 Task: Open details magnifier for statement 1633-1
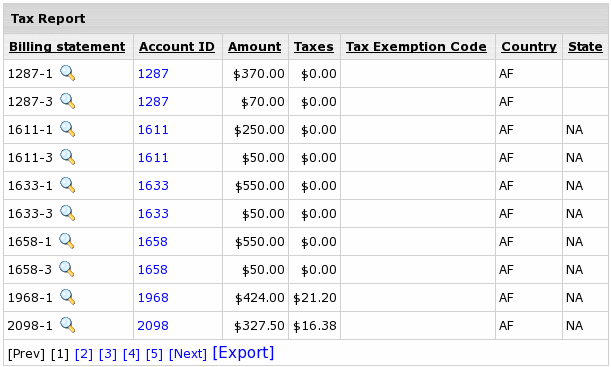(x=67, y=185)
